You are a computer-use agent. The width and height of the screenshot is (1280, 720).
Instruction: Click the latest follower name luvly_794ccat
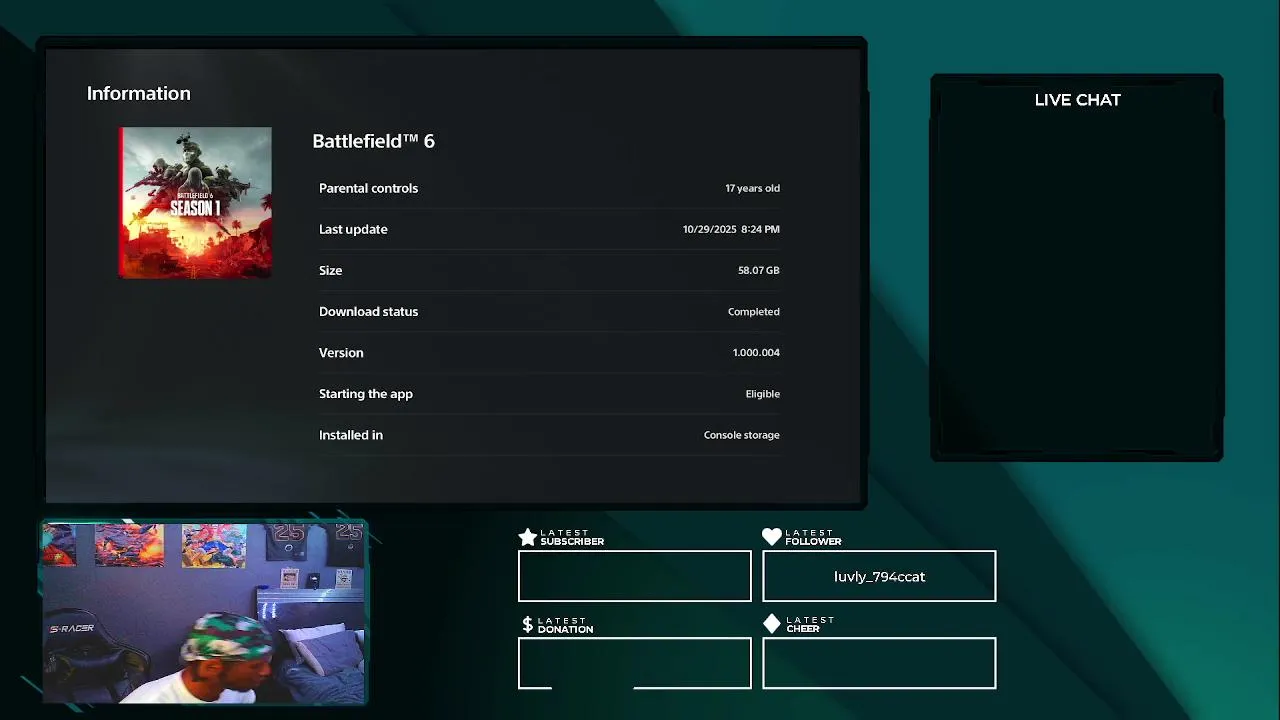879,577
